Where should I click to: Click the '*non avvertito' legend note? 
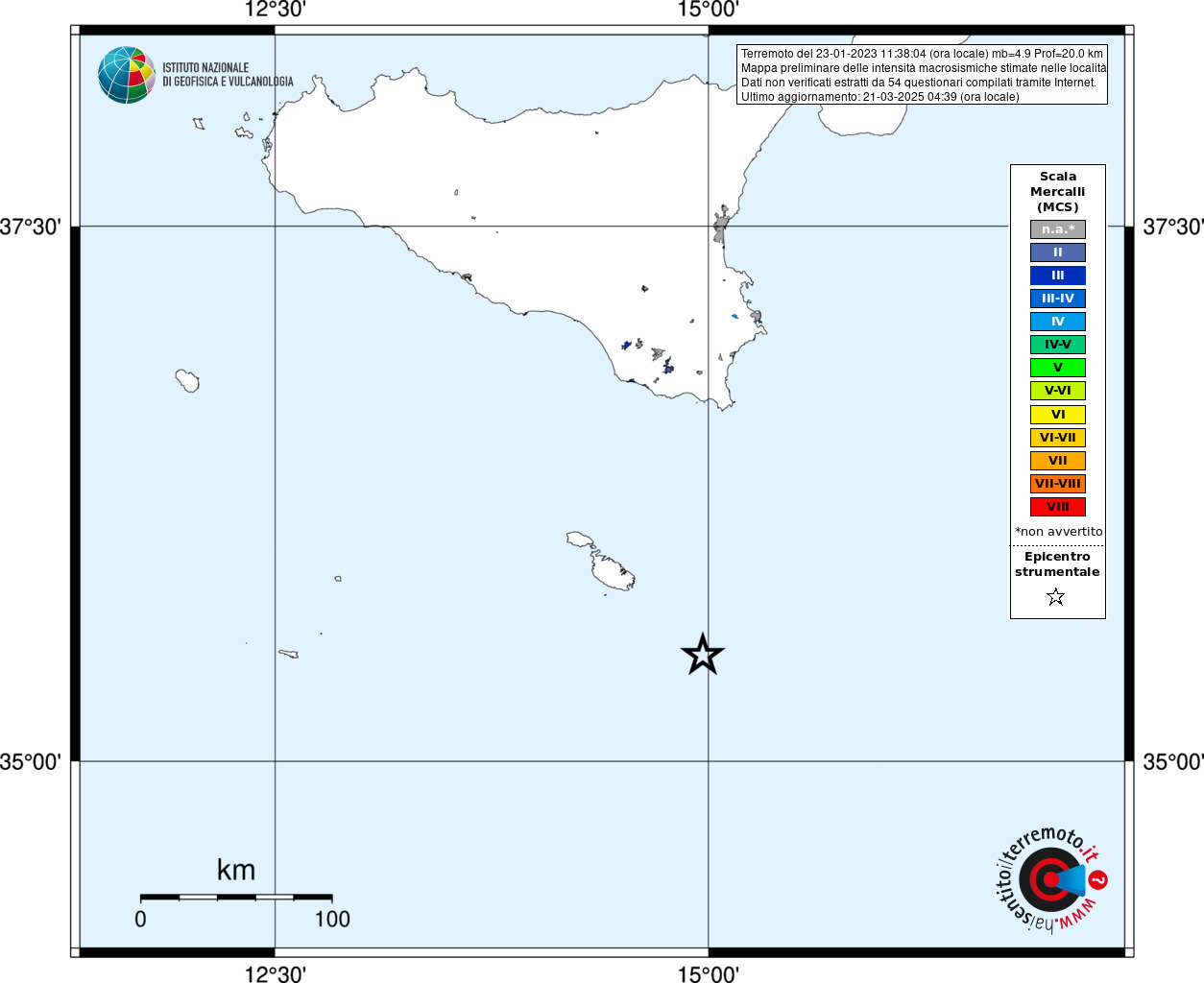coord(1059,532)
